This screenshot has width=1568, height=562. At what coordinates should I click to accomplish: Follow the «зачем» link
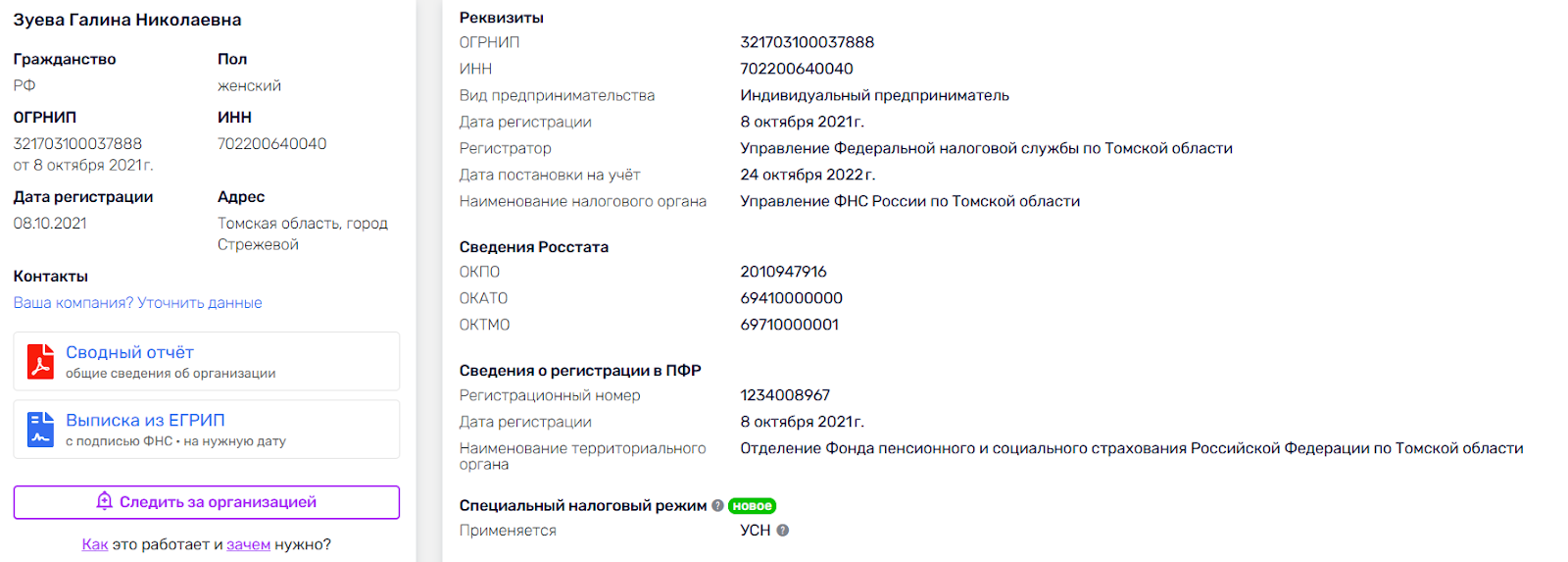point(248,544)
